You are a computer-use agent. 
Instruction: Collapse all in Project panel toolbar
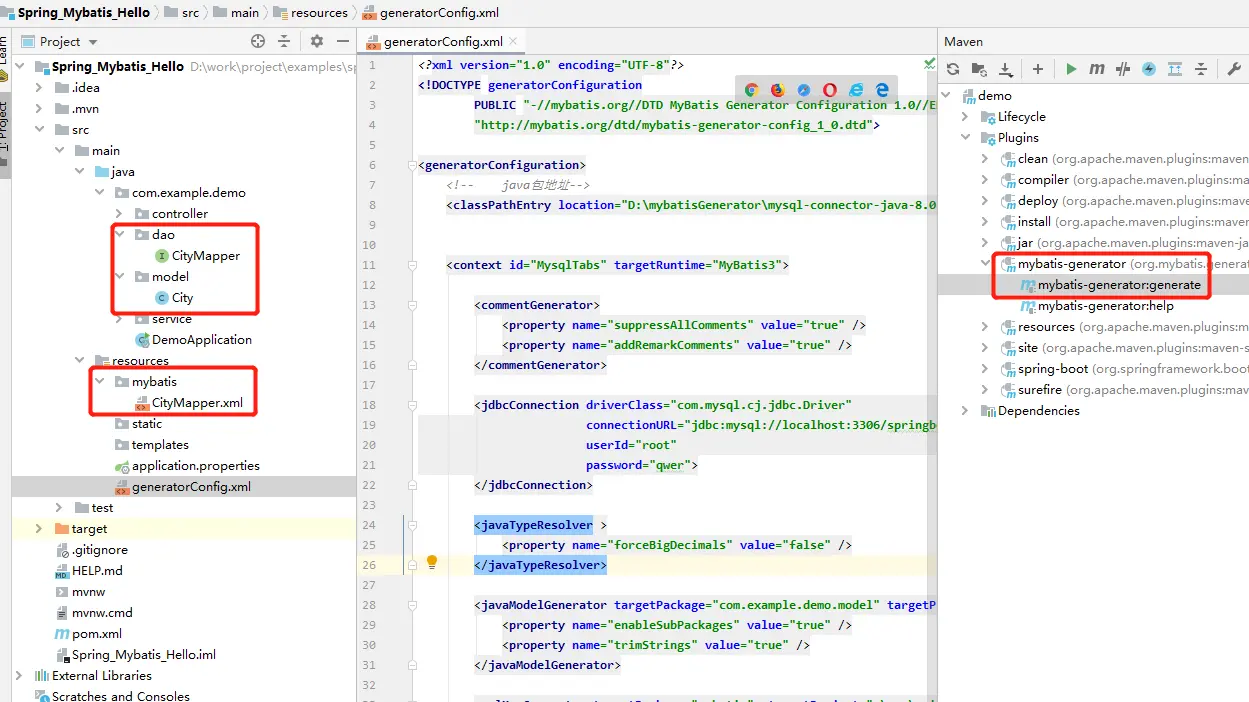(284, 41)
